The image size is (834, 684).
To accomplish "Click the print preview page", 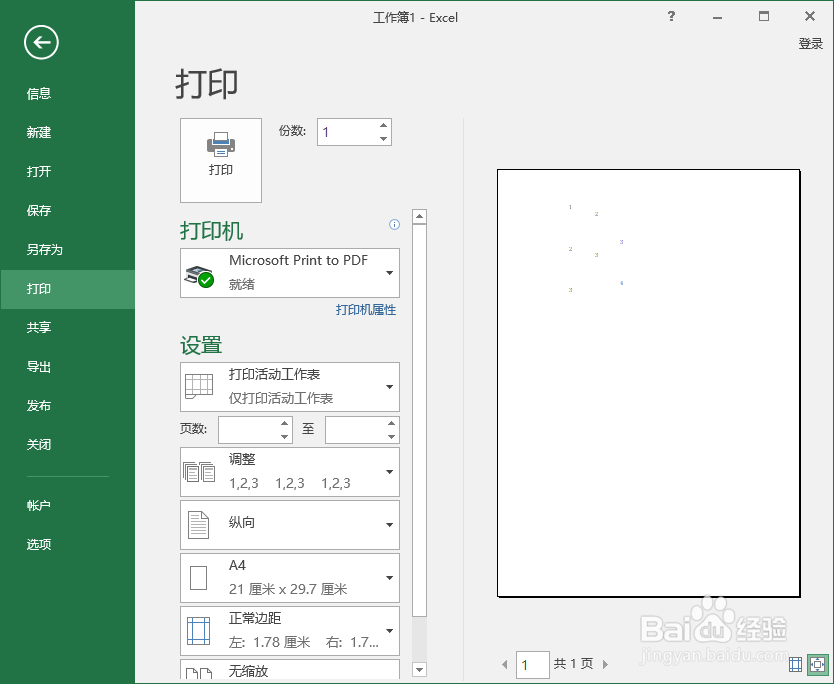I will coord(648,383).
